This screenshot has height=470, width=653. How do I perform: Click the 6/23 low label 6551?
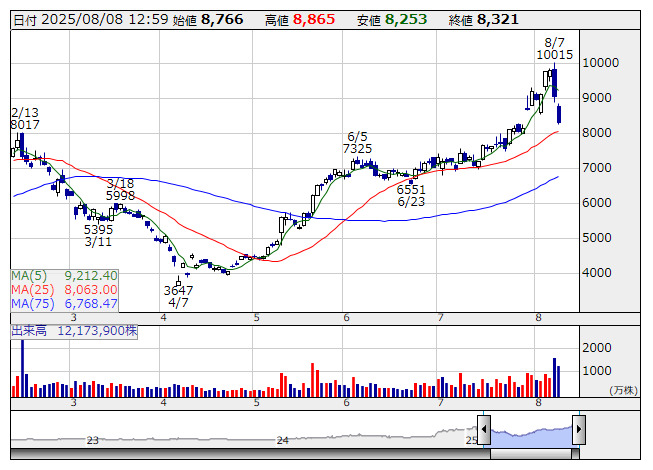coord(411,189)
